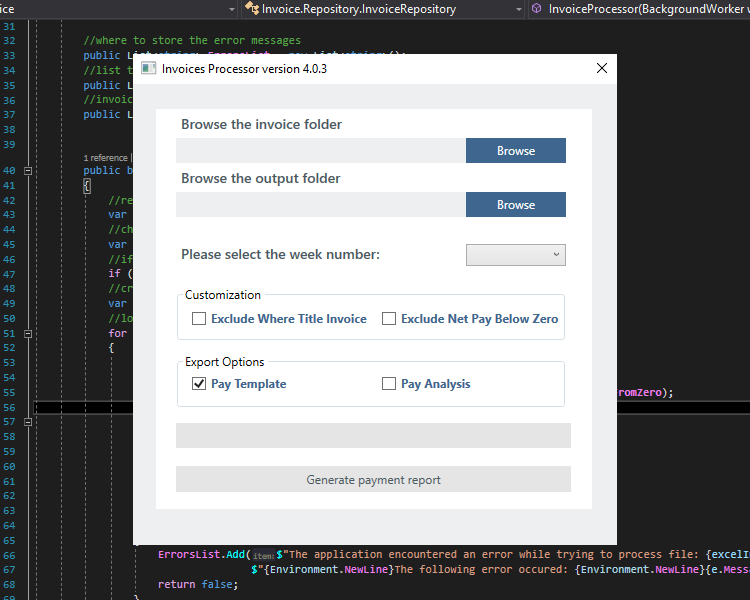
Task: Click the 'Browse the invoice folder' label
Action: [x=262, y=124]
